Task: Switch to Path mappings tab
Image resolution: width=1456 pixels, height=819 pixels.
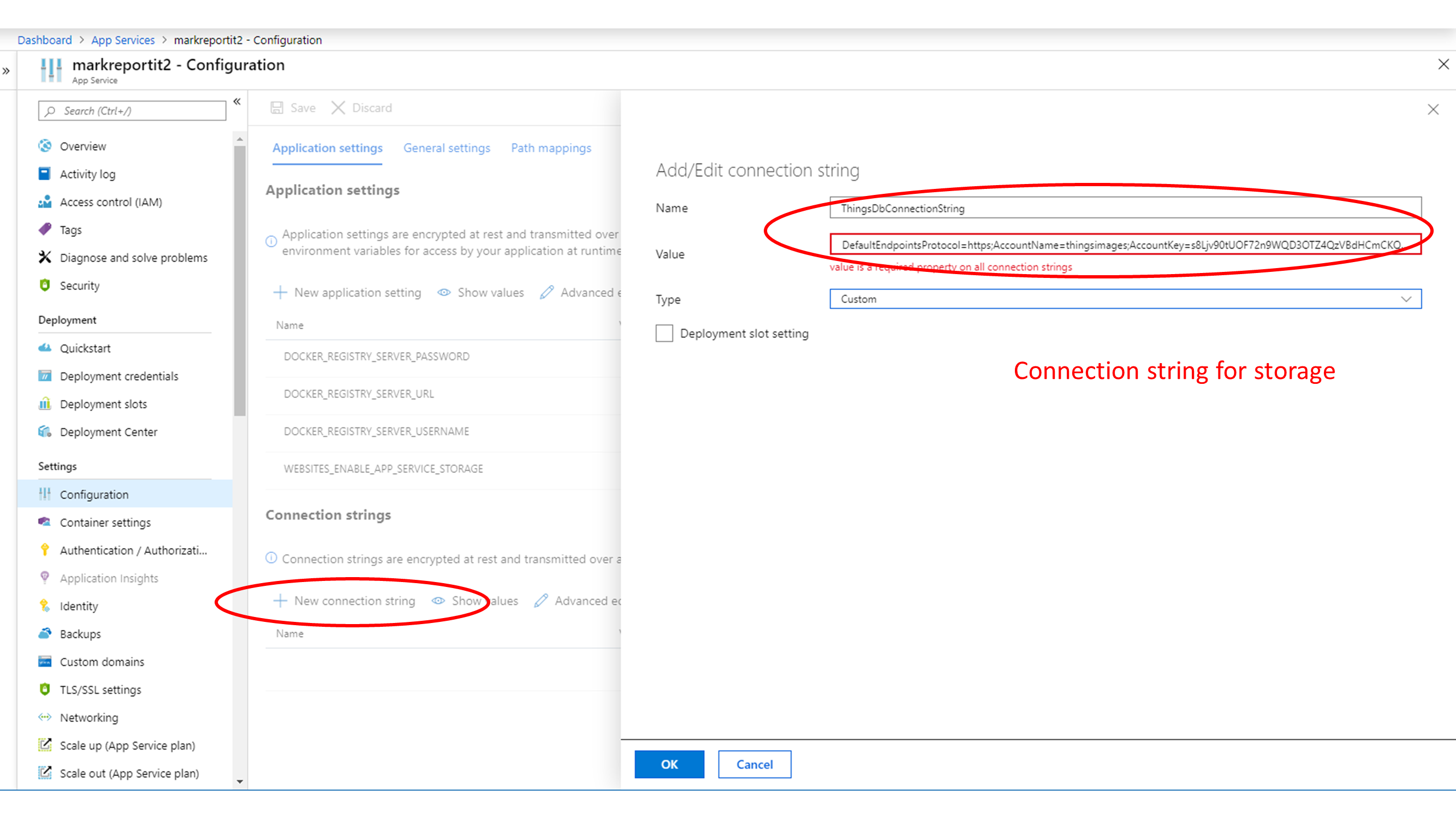Action: (550, 148)
